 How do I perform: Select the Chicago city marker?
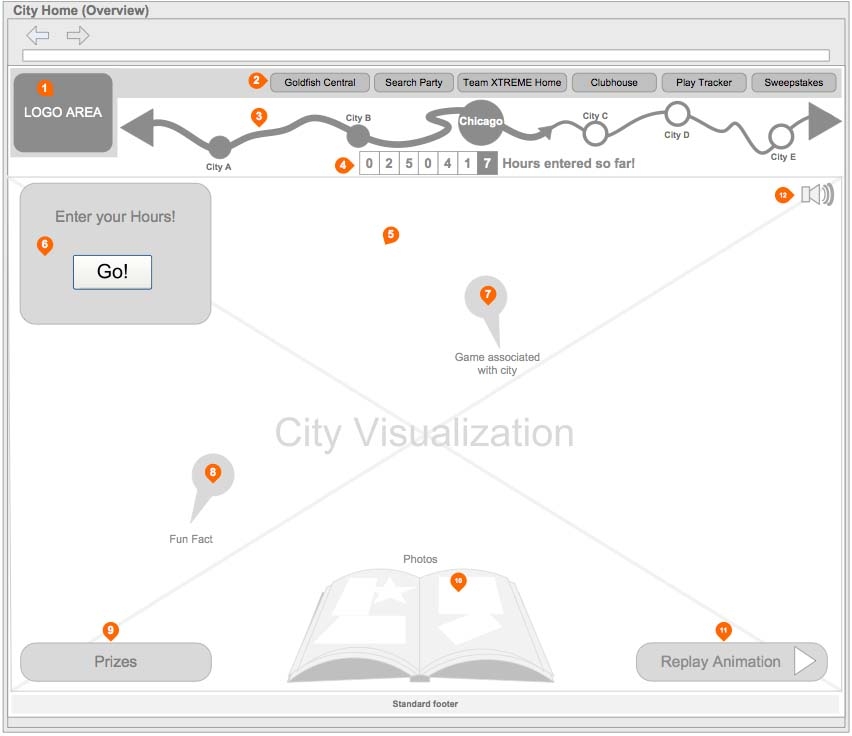pos(481,122)
